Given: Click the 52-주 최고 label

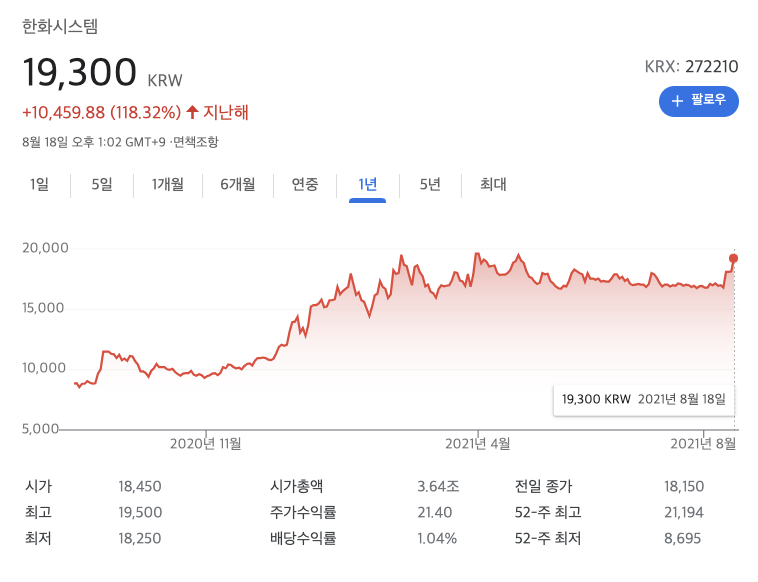Looking at the screenshot, I should coord(548,512).
